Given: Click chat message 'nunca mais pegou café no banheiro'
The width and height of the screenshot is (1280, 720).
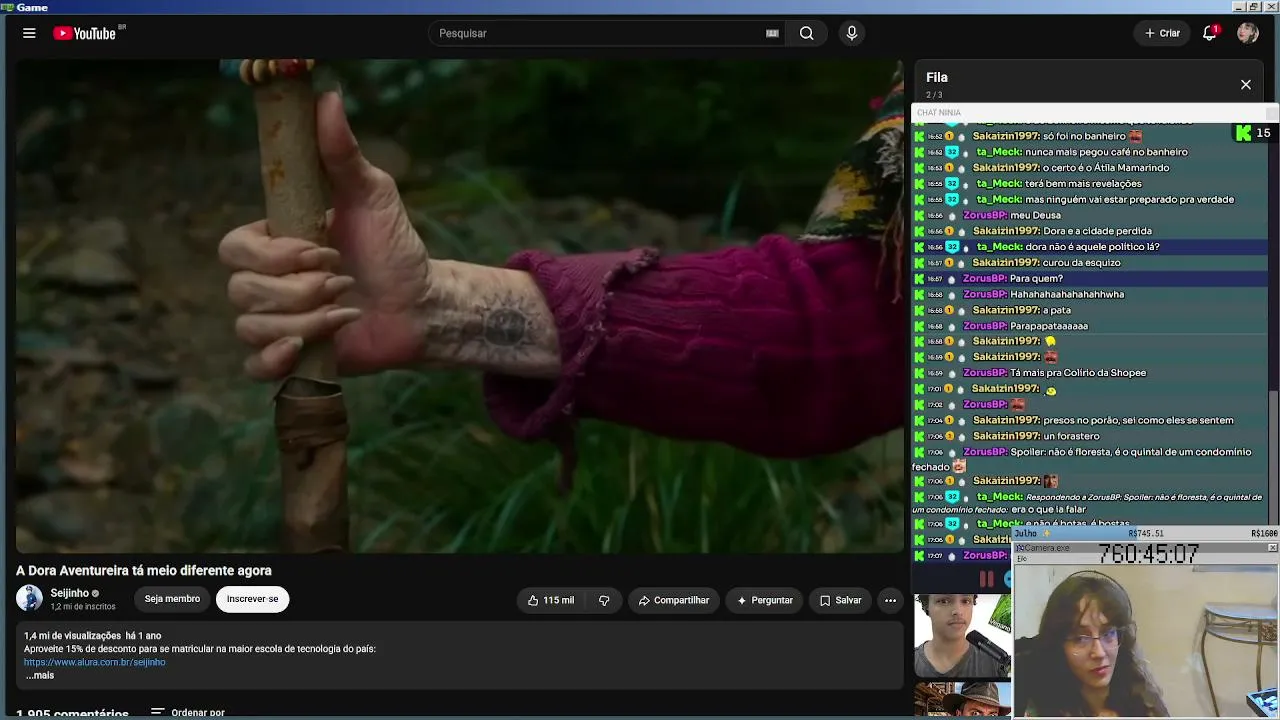Looking at the screenshot, I should click(1106, 152).
